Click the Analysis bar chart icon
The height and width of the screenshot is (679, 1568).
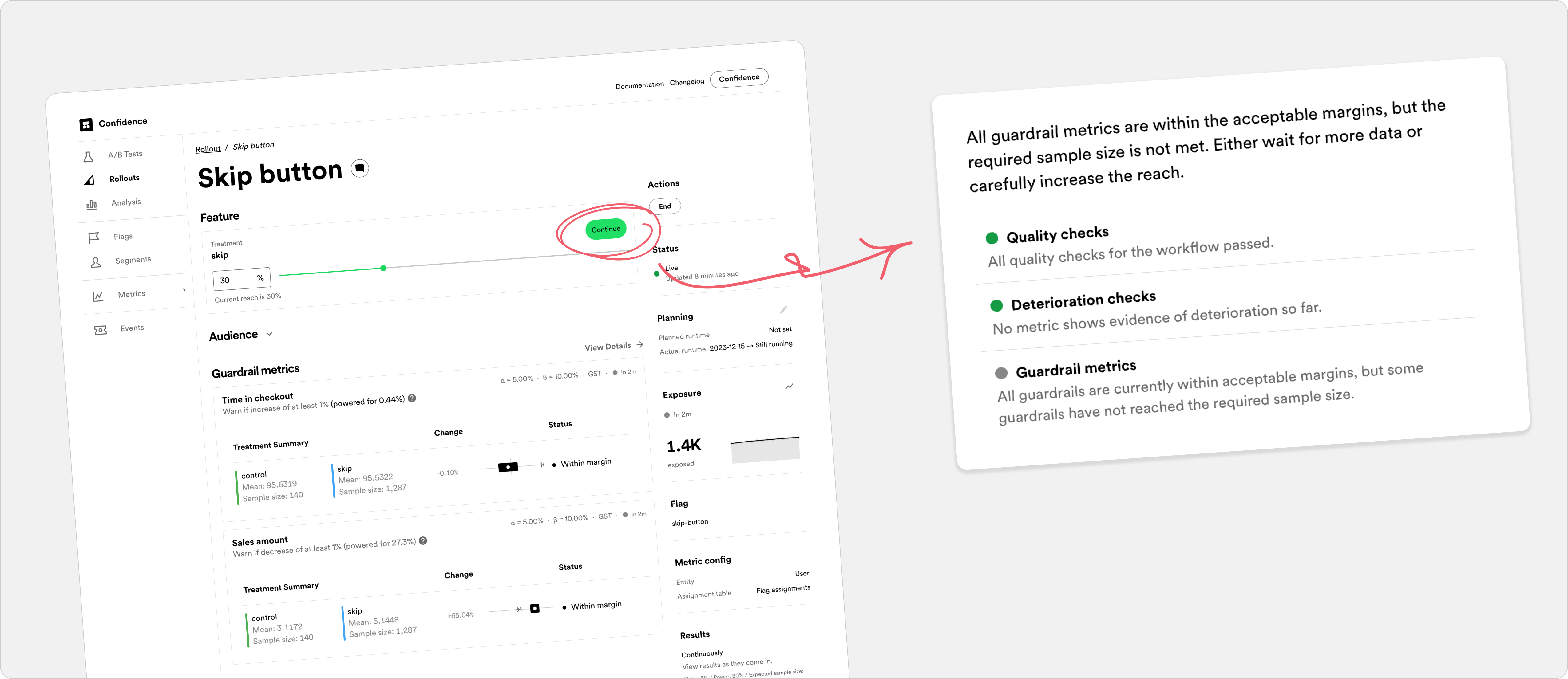coord(91,205)
